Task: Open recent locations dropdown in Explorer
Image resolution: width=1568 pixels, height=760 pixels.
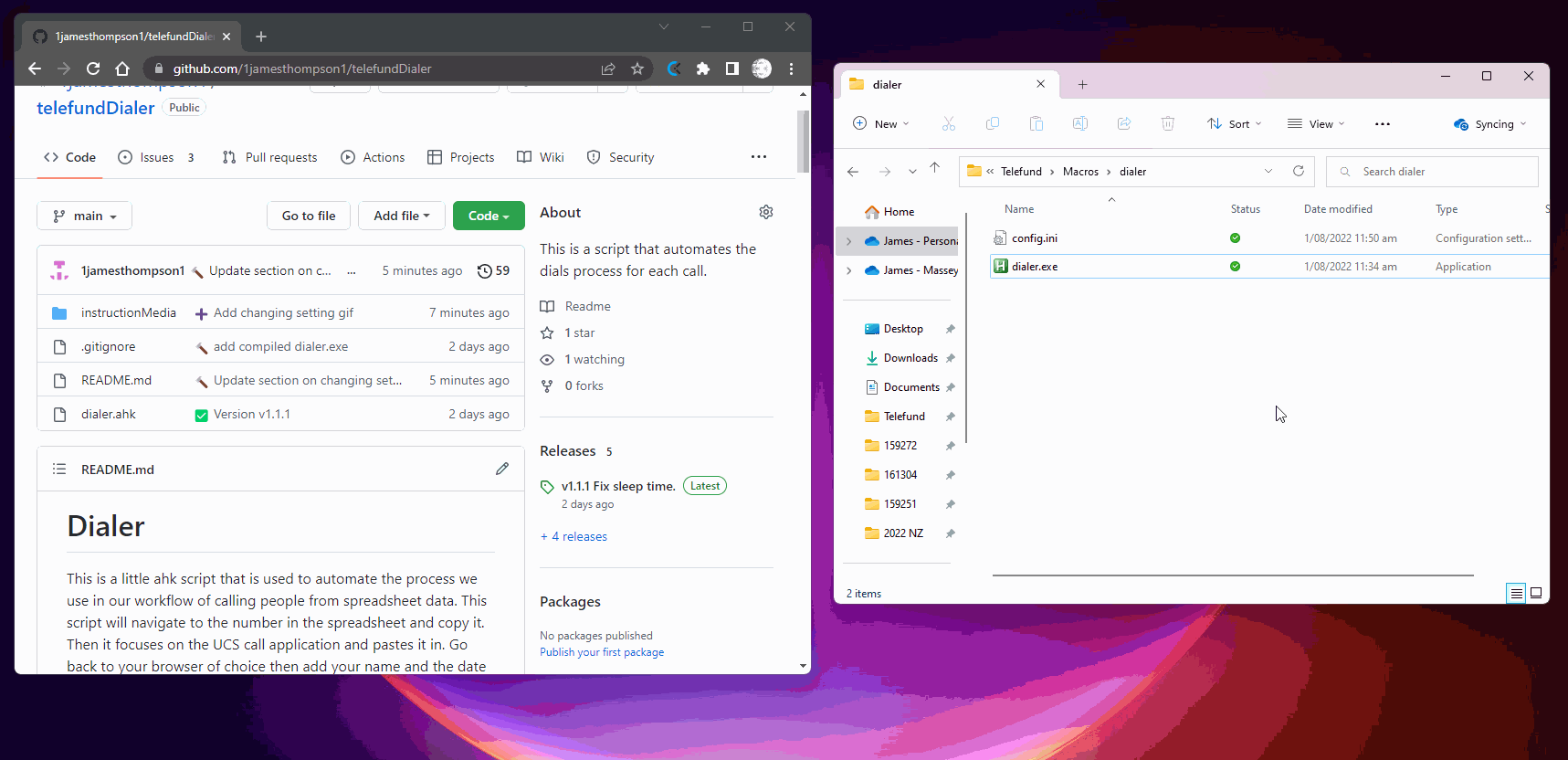Action: tap(912, 171)
